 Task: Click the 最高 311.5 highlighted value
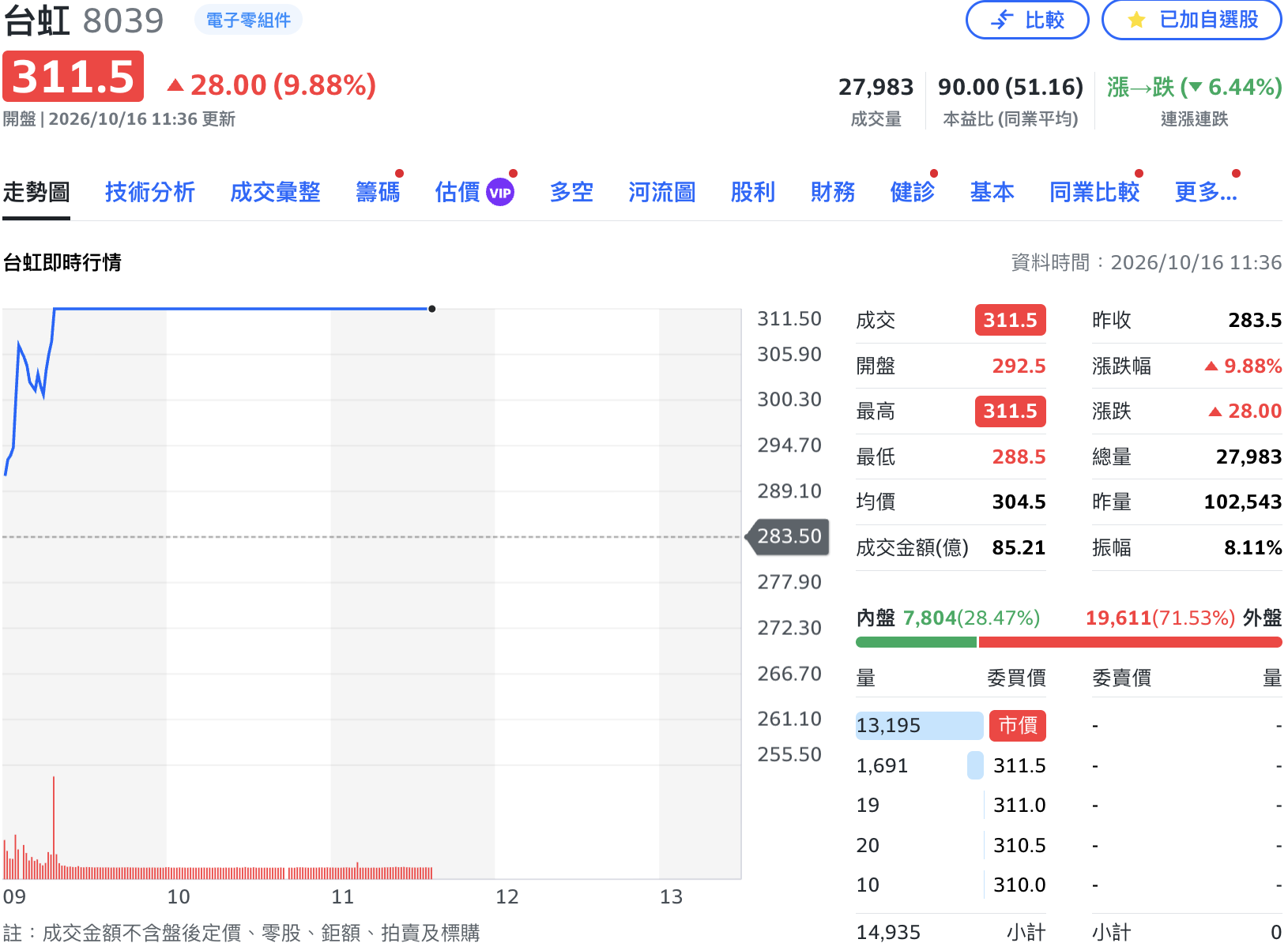[x=1011, y=411]
